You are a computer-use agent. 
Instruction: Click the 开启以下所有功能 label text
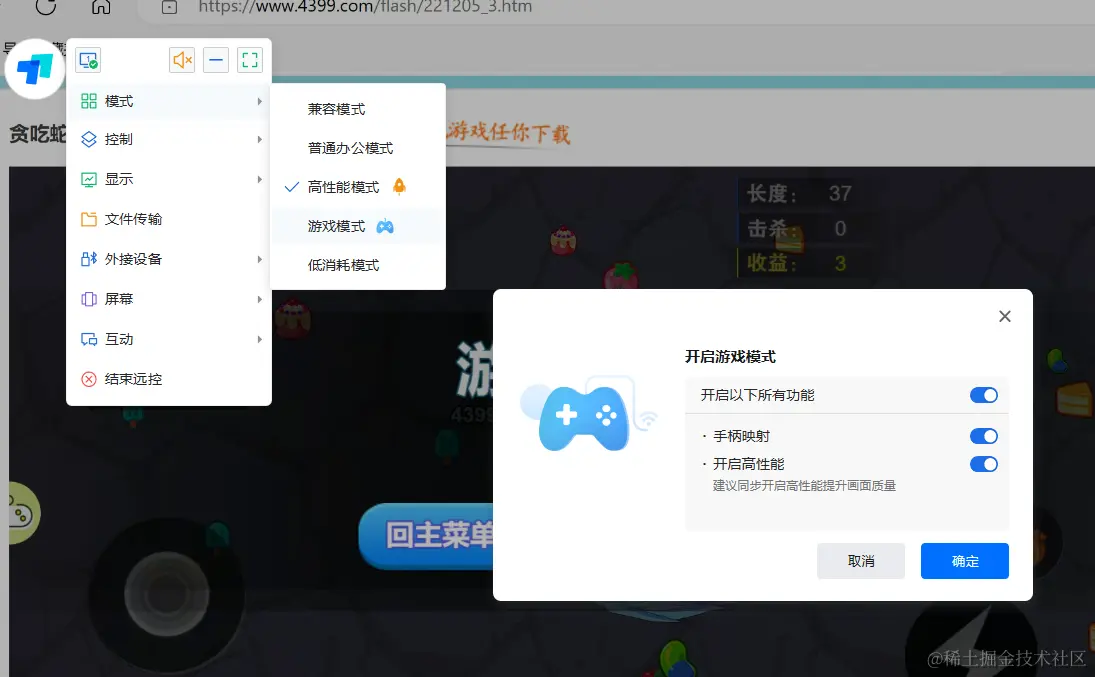point(757,395)
